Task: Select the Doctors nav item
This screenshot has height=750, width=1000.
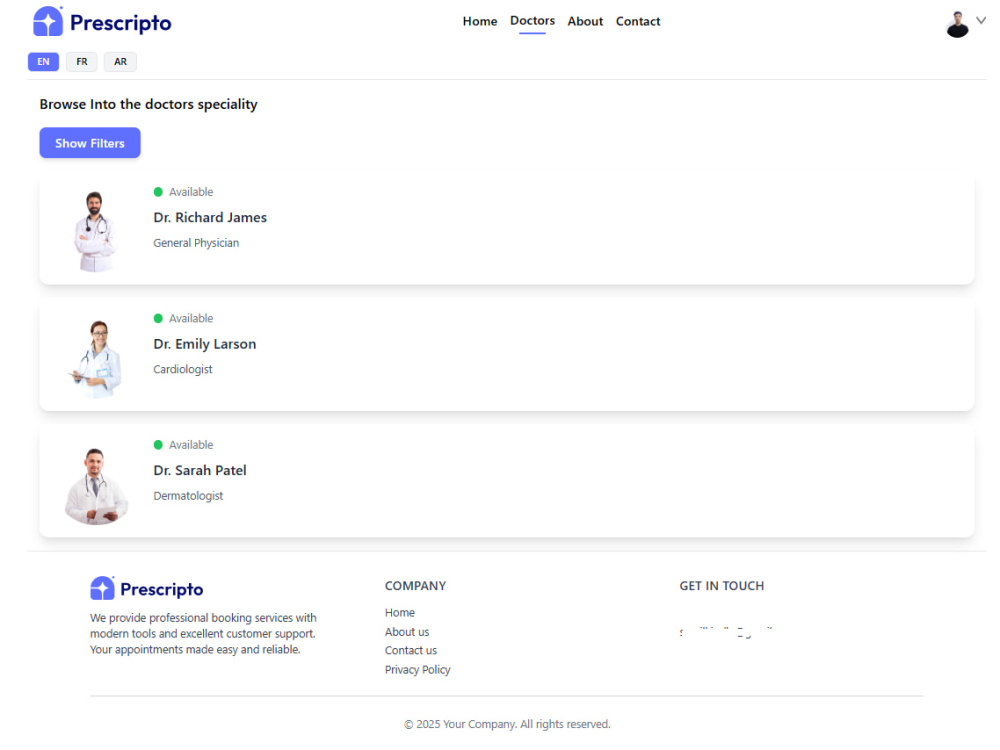Action: [532, 20]
